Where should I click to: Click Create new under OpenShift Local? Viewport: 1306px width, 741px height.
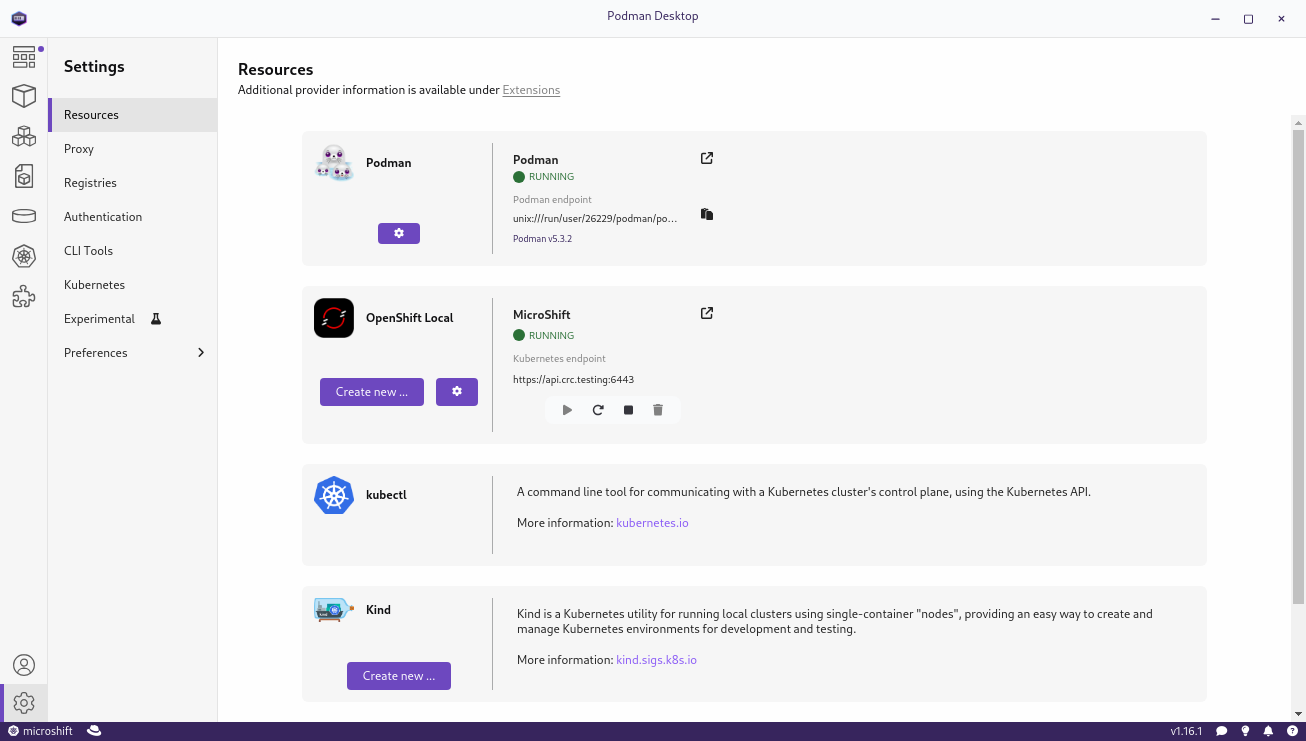click(x=372, y=392)
